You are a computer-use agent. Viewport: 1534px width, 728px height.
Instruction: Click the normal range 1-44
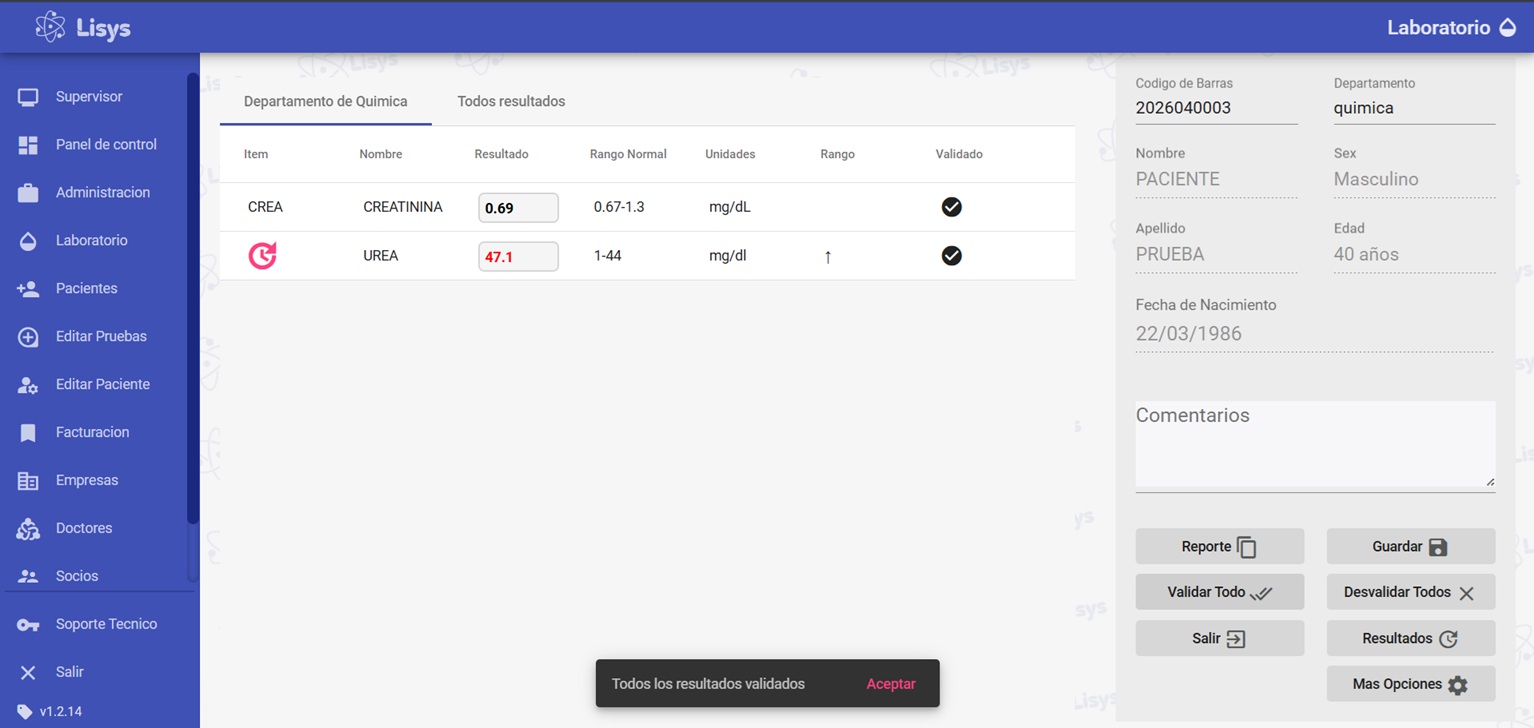point(608,256)
